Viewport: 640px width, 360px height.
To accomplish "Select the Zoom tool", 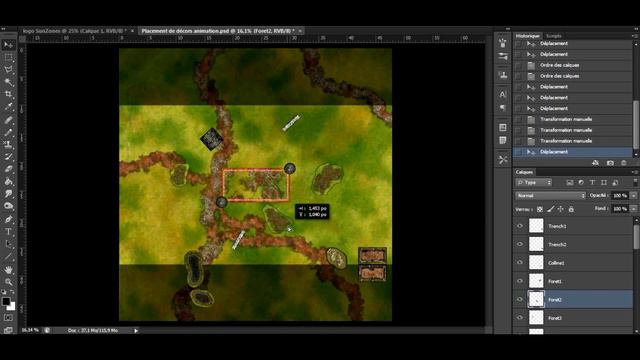I will 8,282.
